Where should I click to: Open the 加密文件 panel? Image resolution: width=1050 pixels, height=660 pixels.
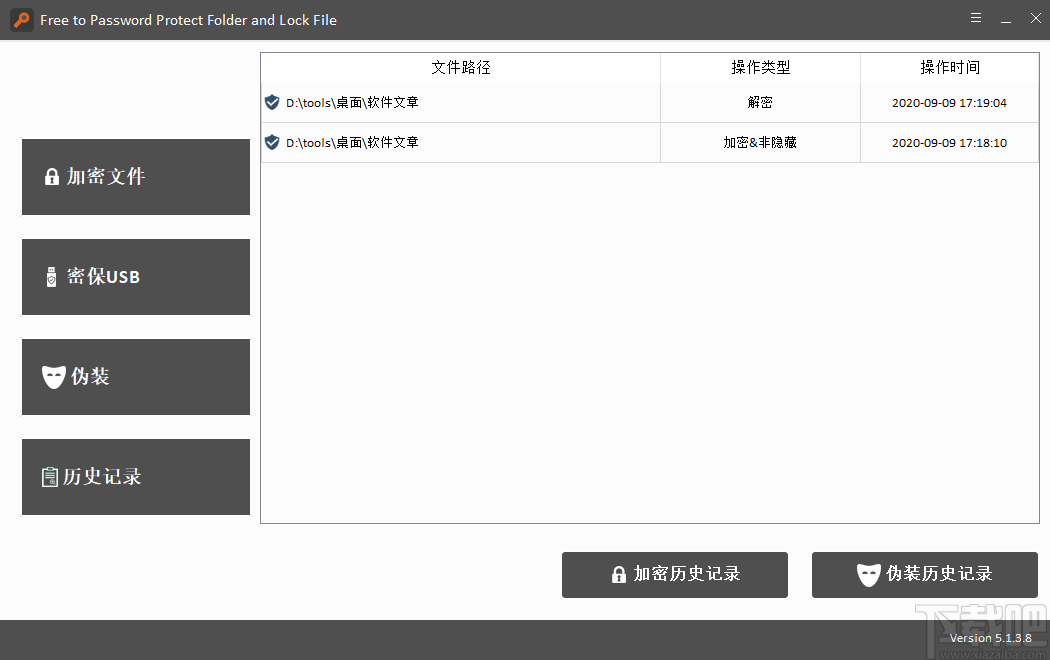coord(135,177)
